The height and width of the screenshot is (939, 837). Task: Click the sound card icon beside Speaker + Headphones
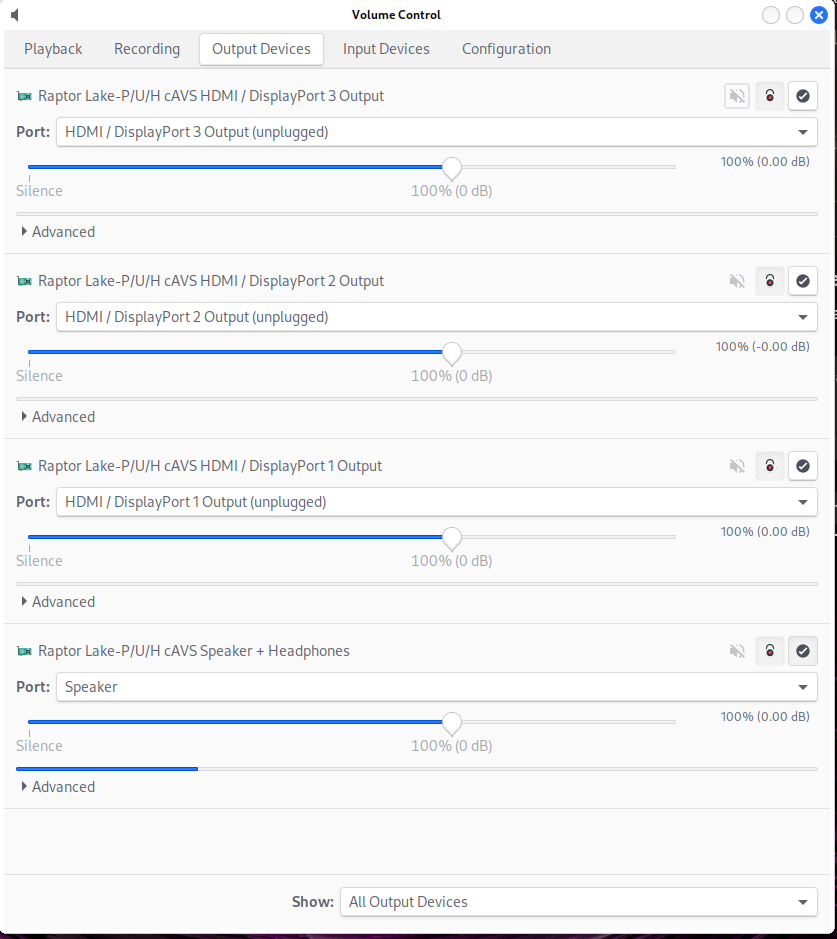coord(24,651)
